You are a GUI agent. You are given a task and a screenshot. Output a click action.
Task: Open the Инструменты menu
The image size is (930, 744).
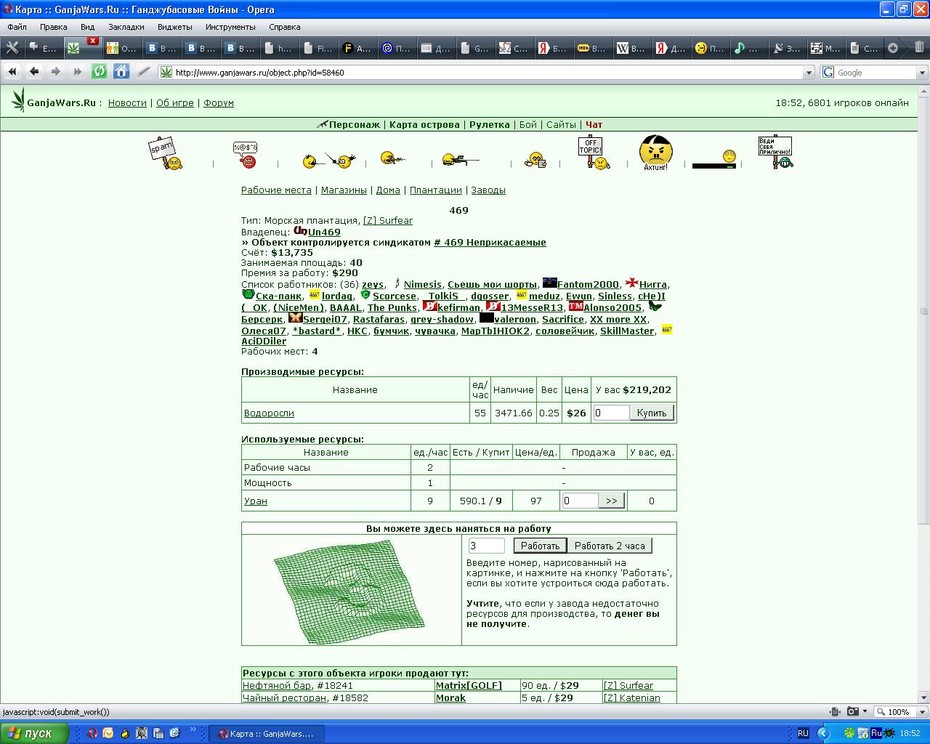pos(230,27)
